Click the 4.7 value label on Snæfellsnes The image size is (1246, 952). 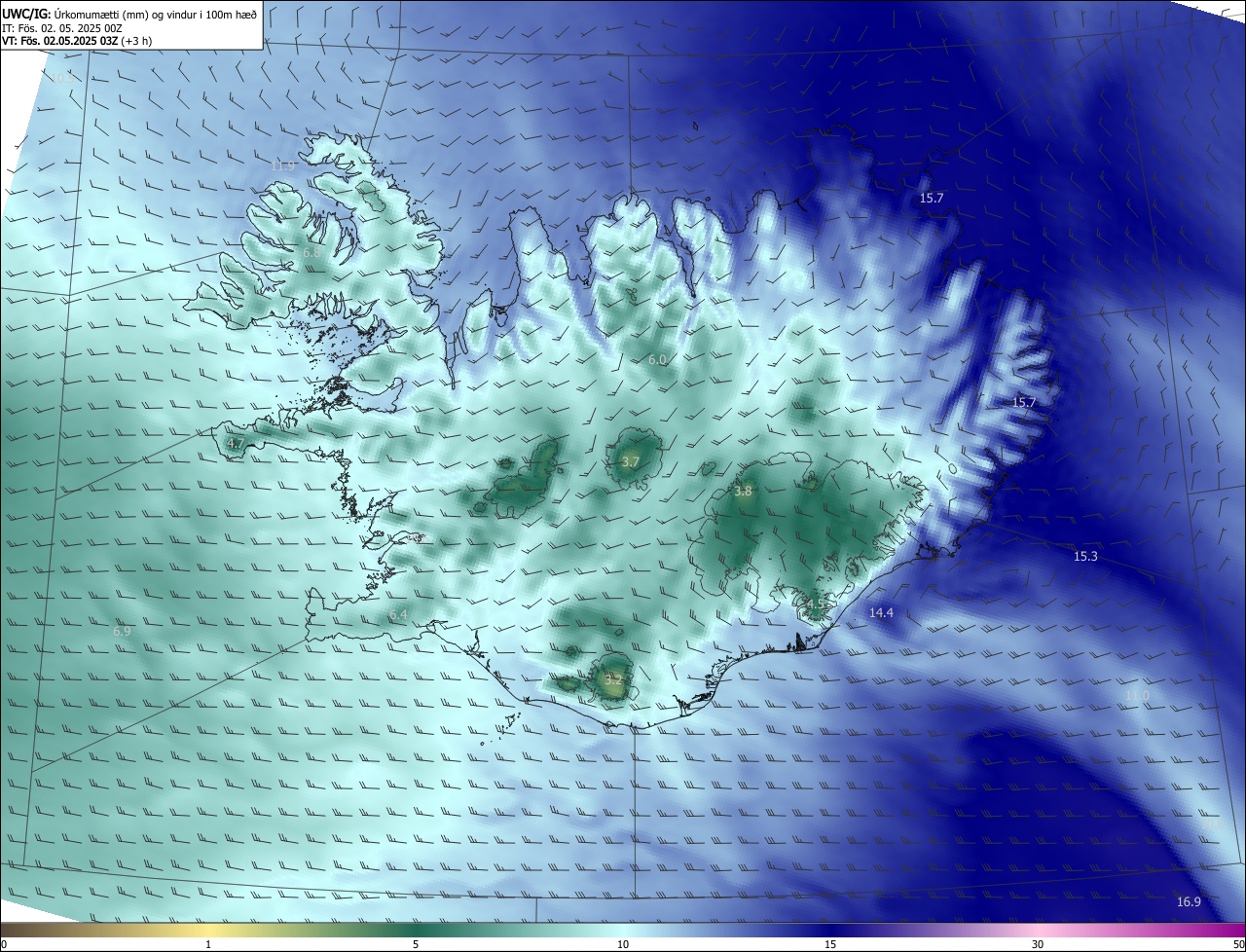point(236,443)
